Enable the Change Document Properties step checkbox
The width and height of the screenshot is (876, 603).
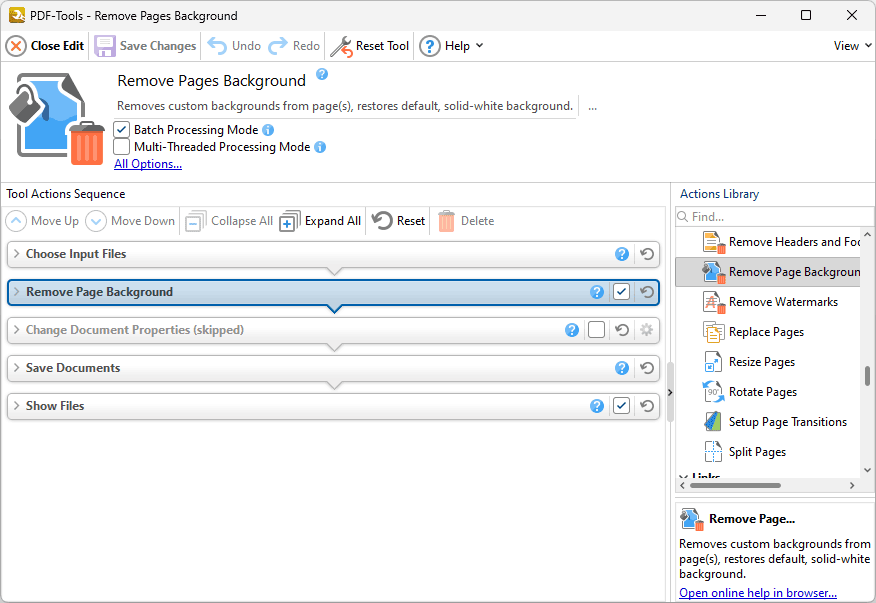click(596, 330)
